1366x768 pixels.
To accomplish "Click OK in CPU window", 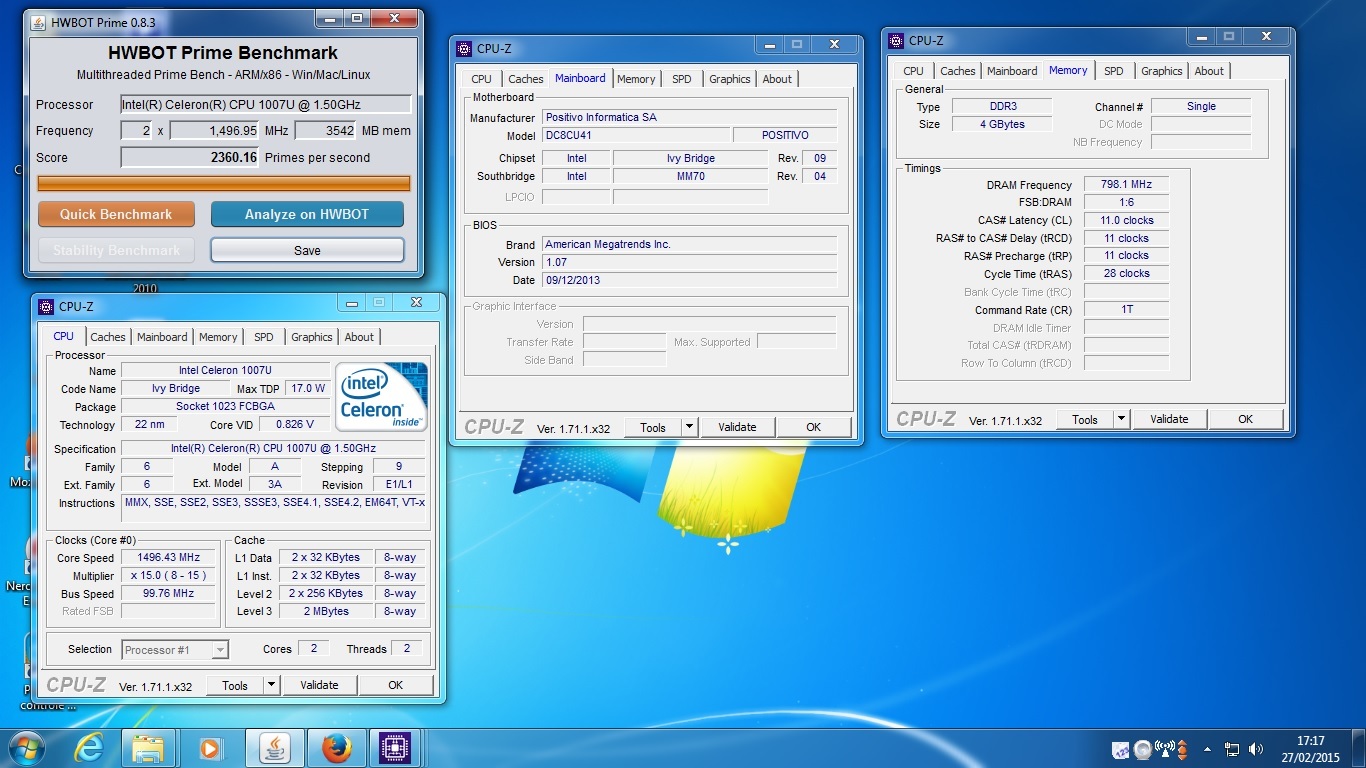I will [x=396, y=685].
